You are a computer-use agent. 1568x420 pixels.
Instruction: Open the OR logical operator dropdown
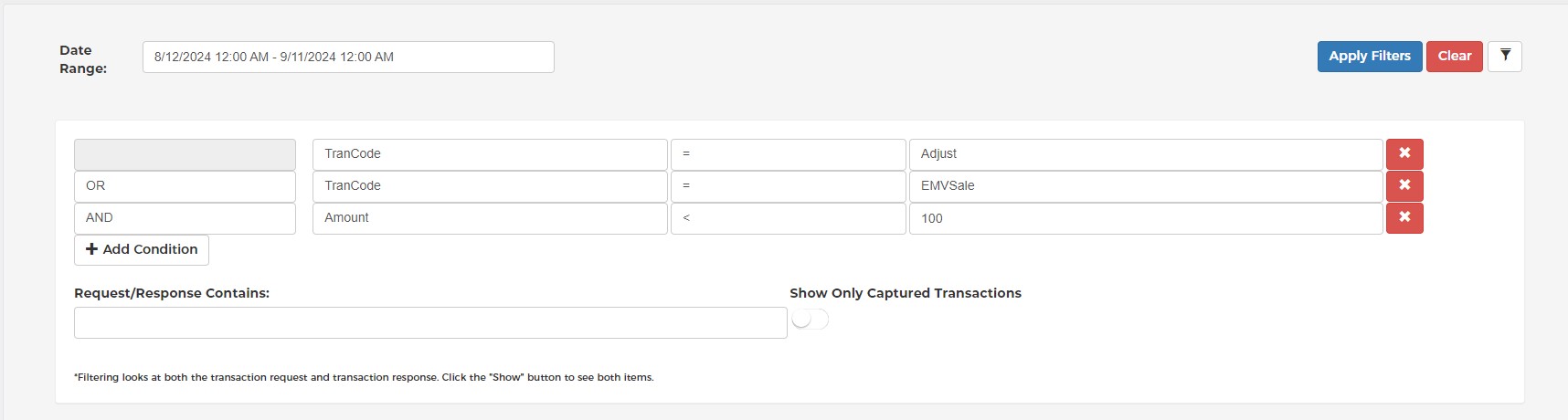[x=185, y=186]
